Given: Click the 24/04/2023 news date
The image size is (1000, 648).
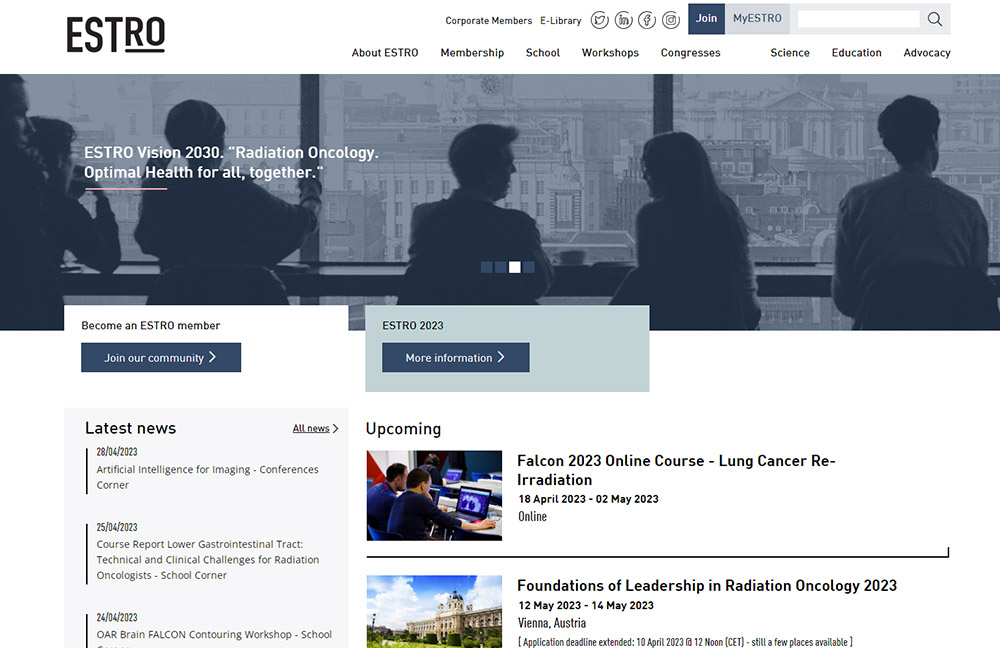Looking at the screenshot, I should click(117, 617).
